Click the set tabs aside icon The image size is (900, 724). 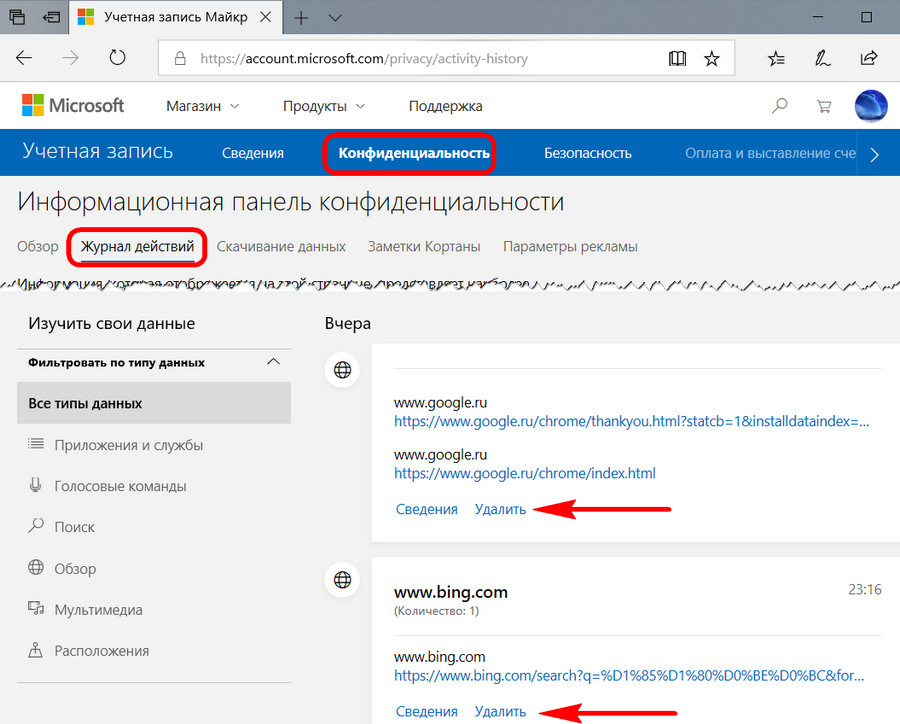(x=52, y=17)
